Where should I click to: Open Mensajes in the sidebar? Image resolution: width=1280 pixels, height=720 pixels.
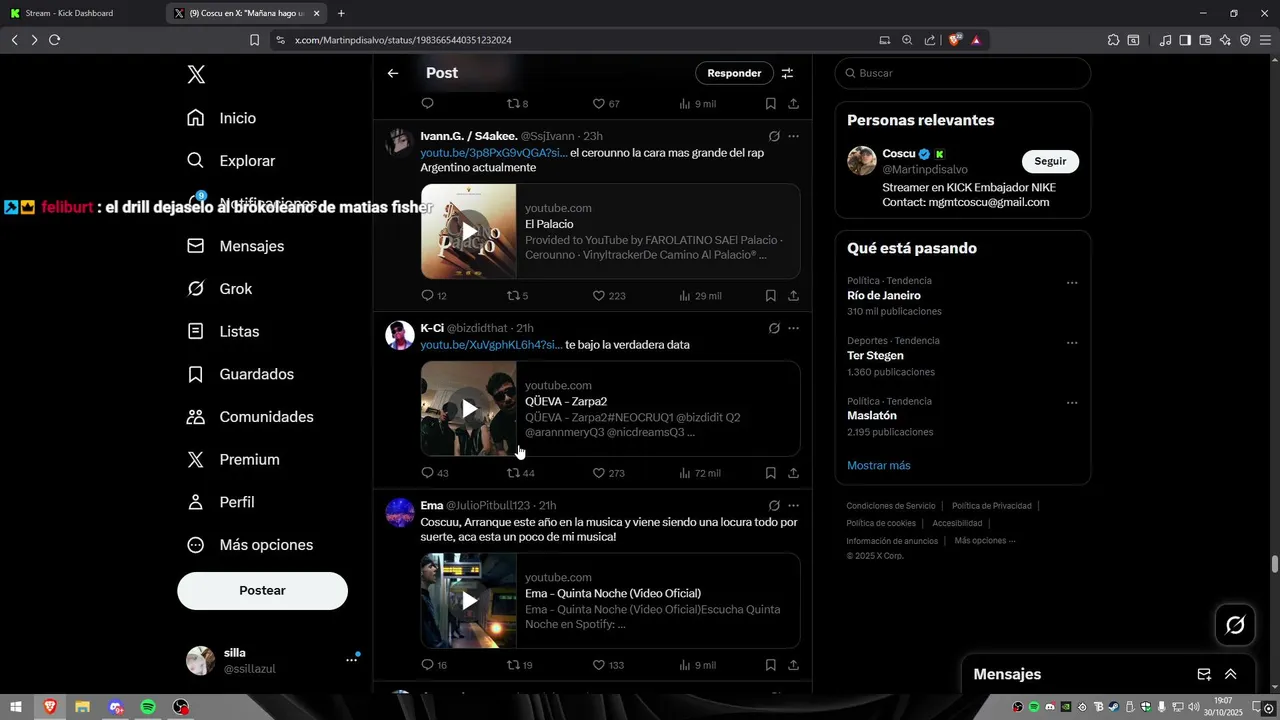tap(235, 246)
